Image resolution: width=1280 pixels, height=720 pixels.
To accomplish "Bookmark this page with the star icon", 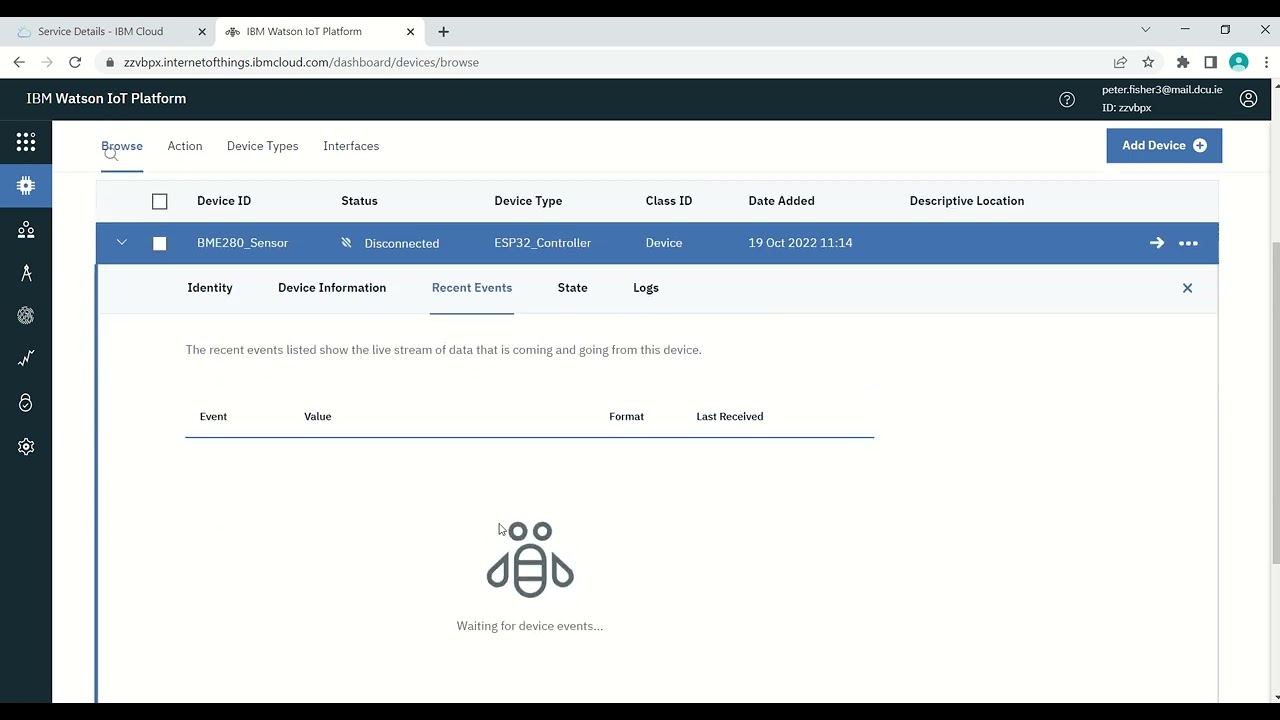I will point(1148,62).
